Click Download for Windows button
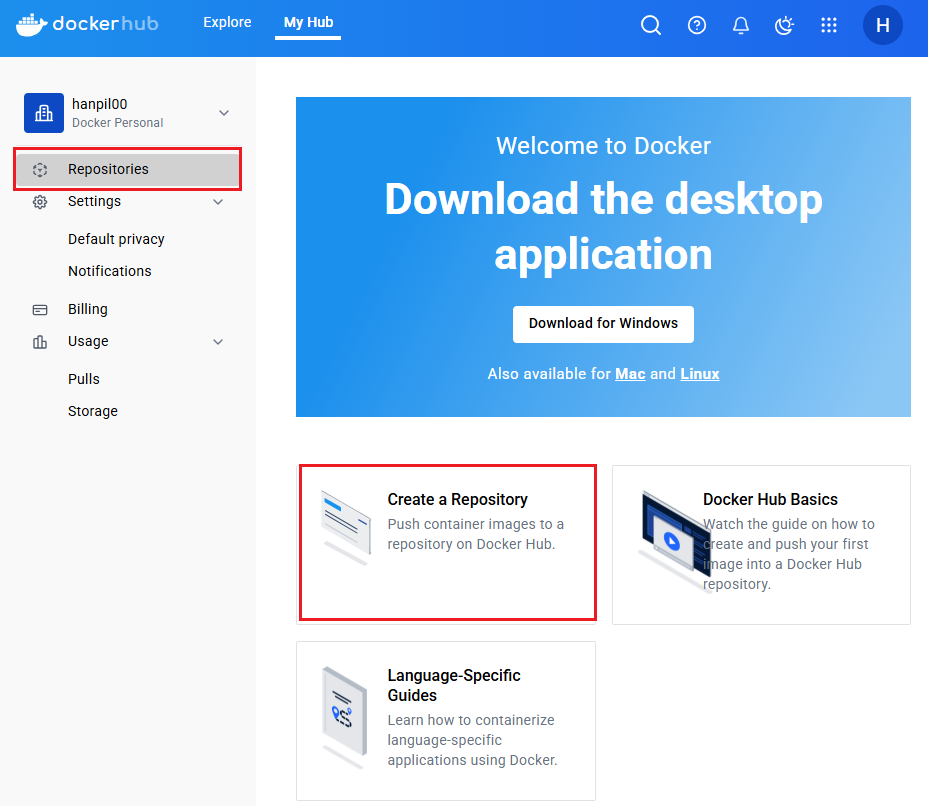The image size is (928, 806). pos(603,324)
